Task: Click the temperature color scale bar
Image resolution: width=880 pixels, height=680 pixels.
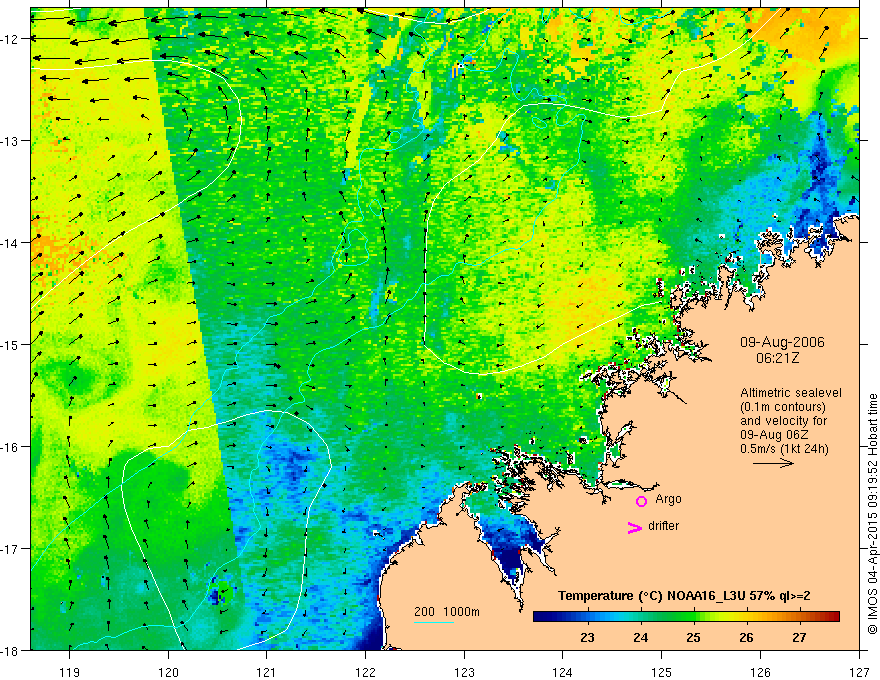Action: (x=686, y=617)
